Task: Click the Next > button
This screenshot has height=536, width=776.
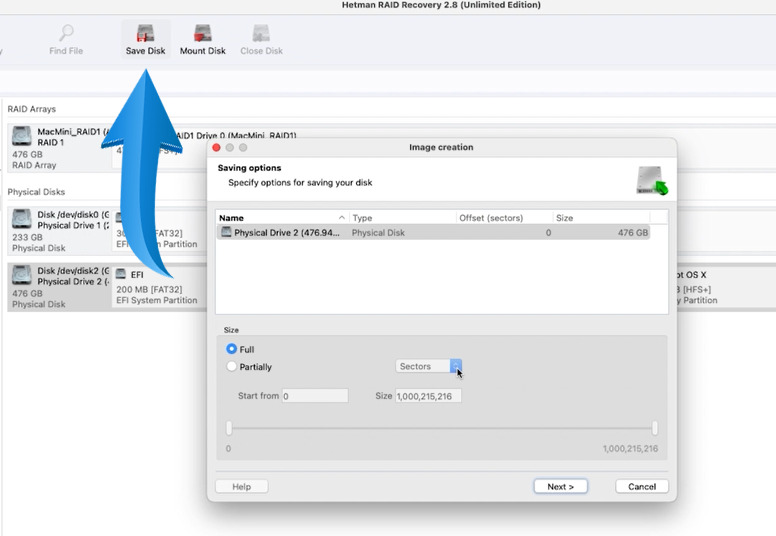Action: point(560,487)
